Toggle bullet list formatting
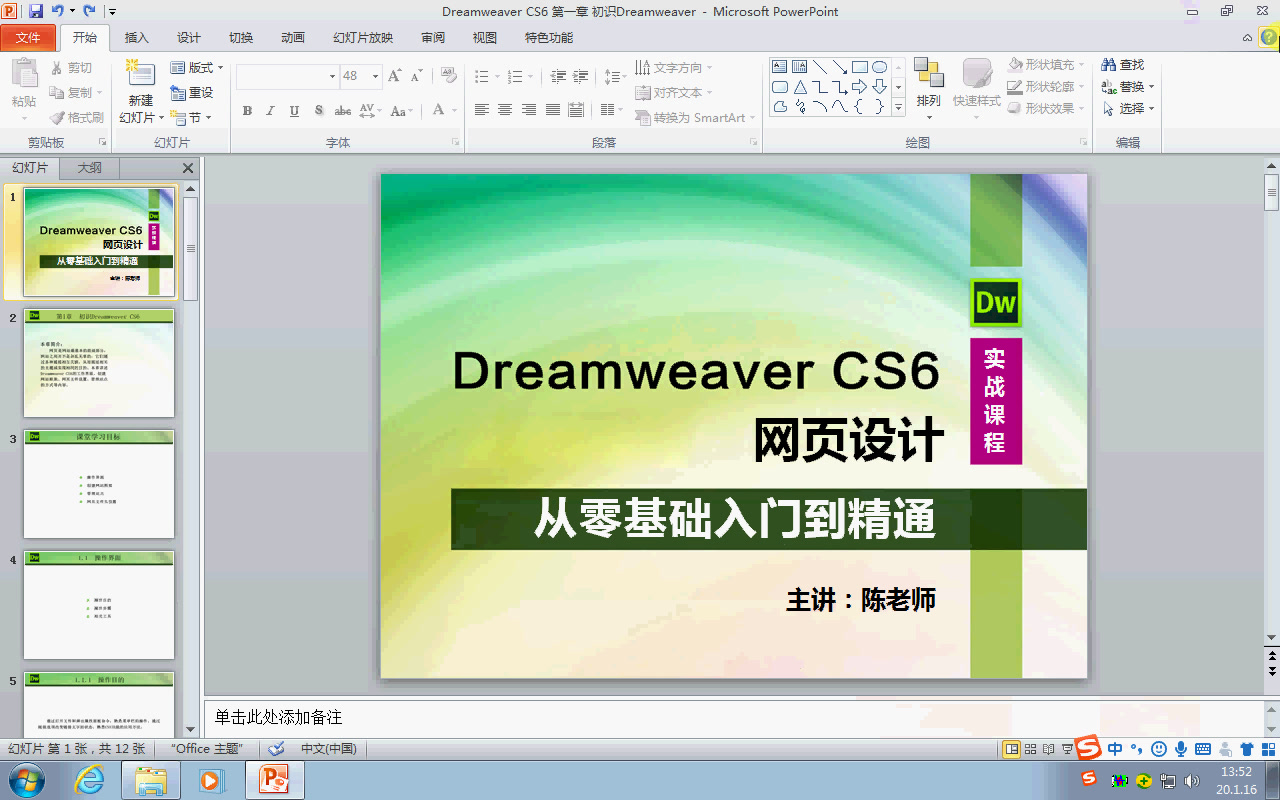 482,76
